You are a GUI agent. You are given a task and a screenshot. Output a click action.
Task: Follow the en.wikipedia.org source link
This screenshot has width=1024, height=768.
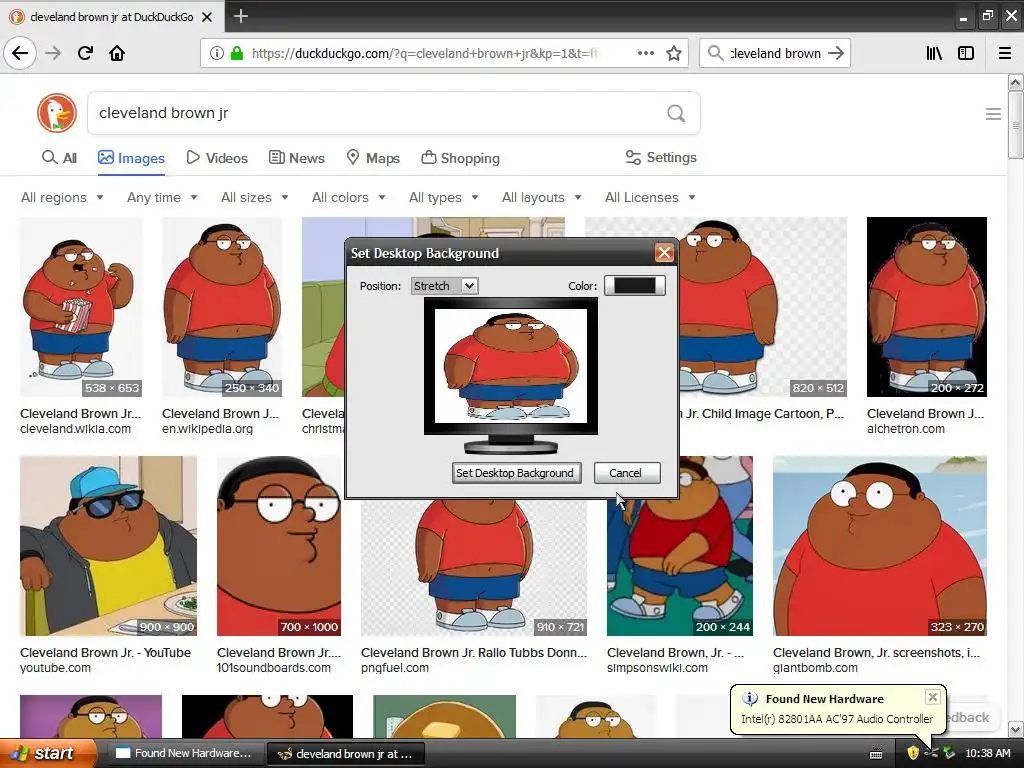(208, 429)
